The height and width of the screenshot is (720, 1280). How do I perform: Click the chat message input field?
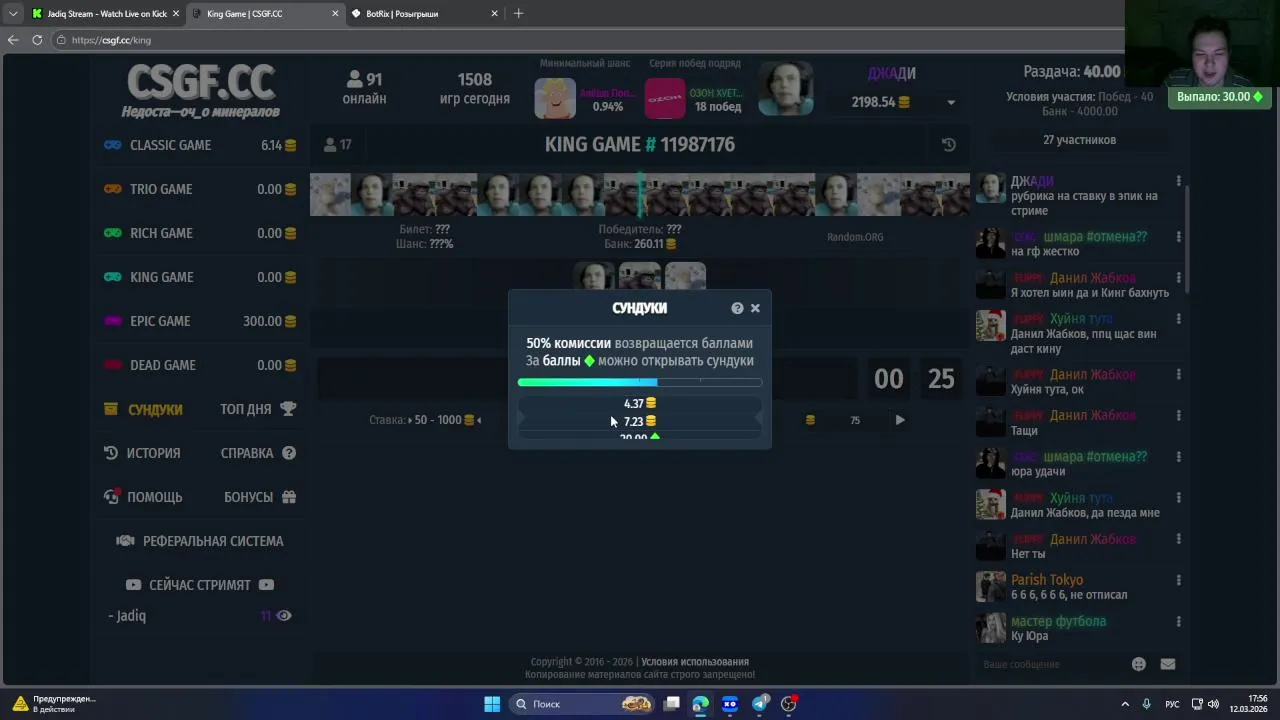click(1050, 664)
